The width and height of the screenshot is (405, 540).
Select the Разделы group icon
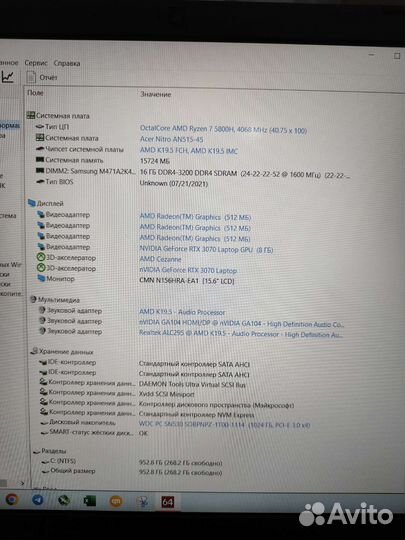coord(37,451)
